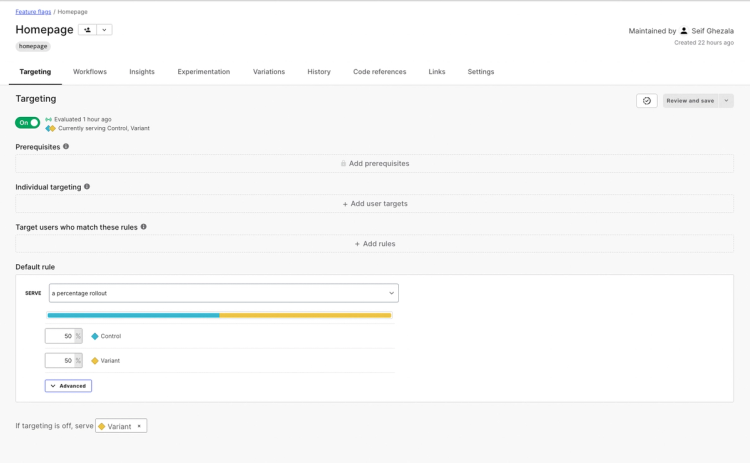Viewport: 750px width, 463px height.
Task: Click the info icon next to Prerequisites
Action: coord(66,146)
